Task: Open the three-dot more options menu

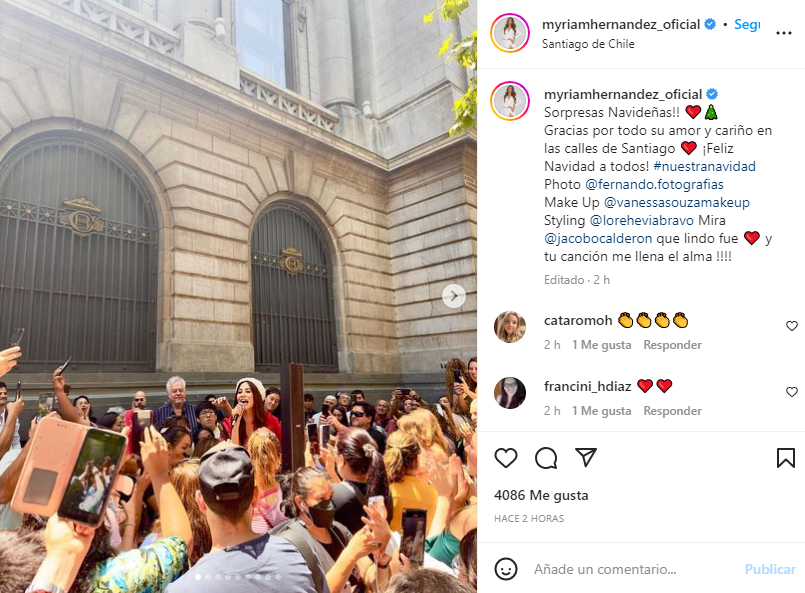Action: [x=784, y=33]
